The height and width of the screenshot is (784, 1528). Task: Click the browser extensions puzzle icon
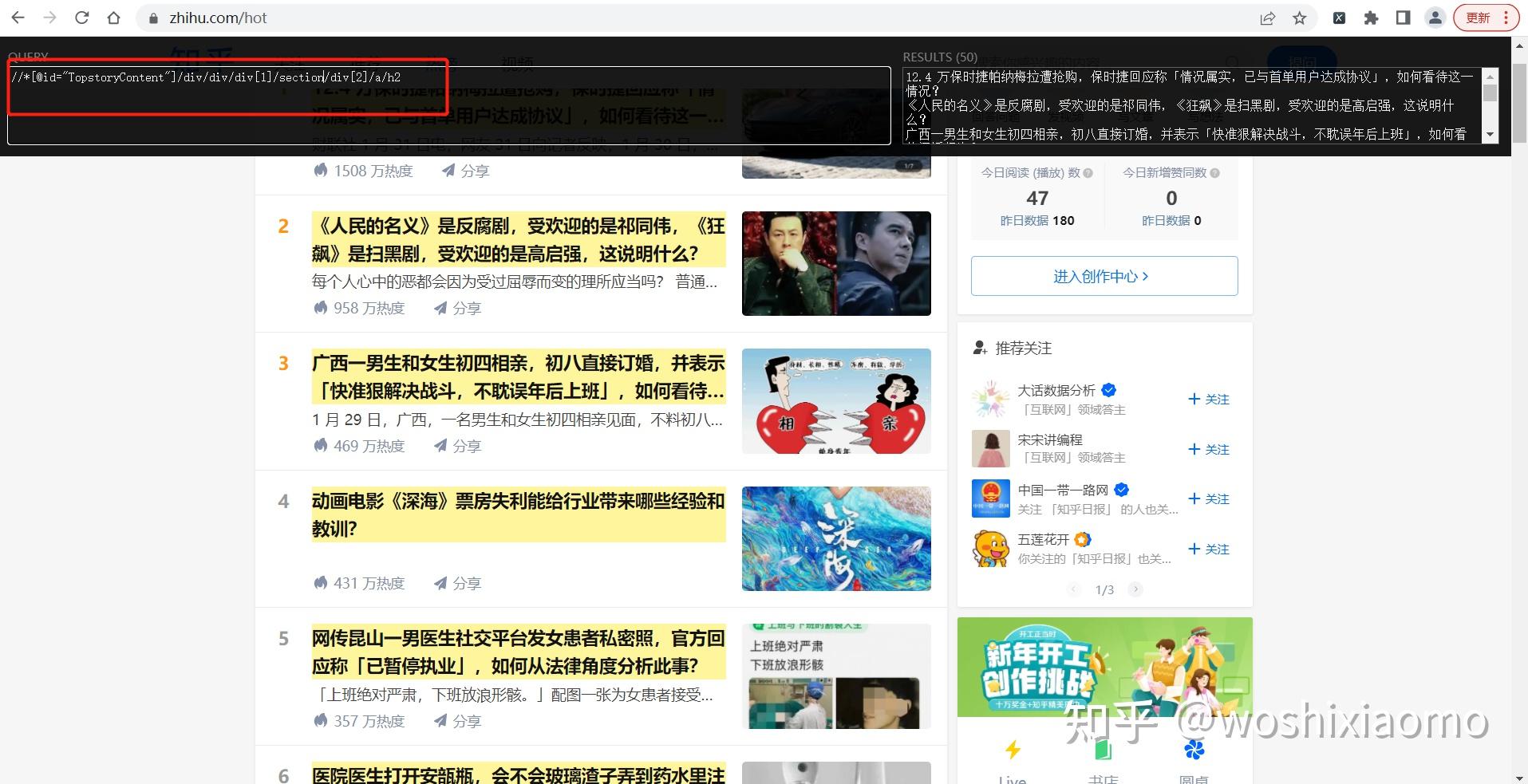coord(1372,18)
